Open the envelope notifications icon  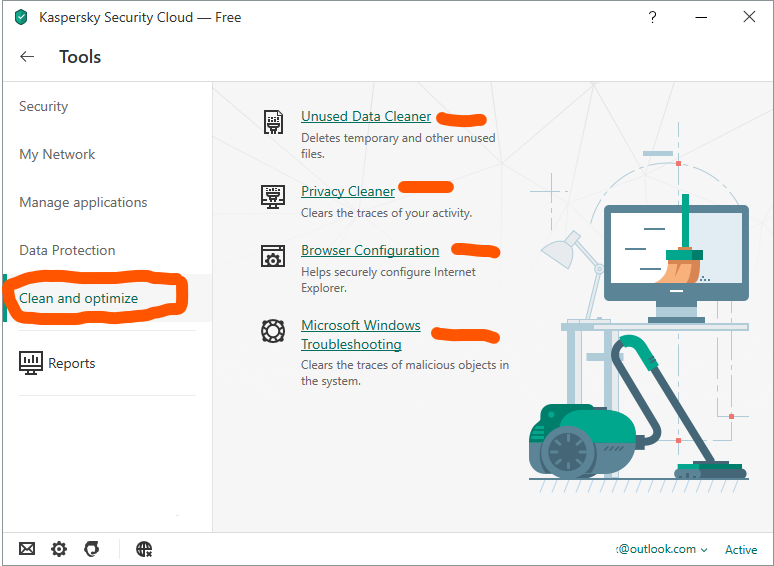pos(27,548)
